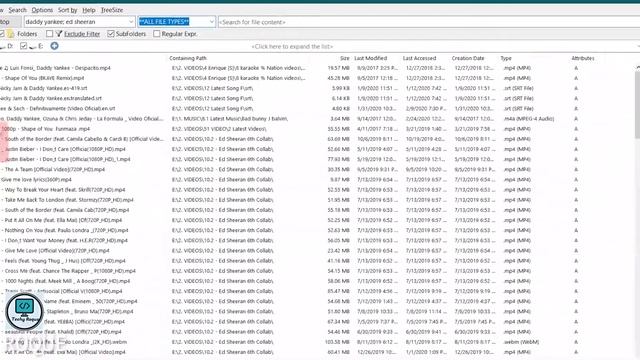This screenshot has height=360, width=640.
Task: Select 'I Don_t Care [Officia(1080P_HD).mp4'
Action: [65, 149]
